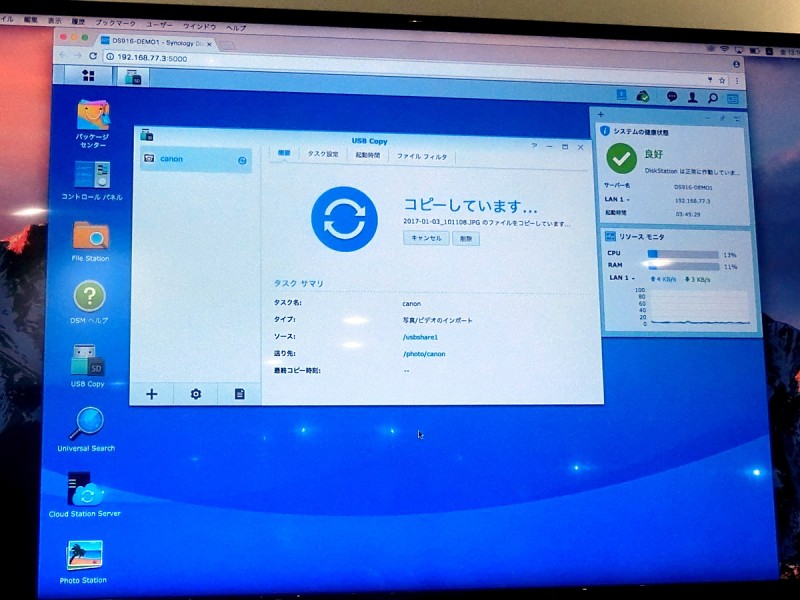Click the green cloud status icon in DSM taskbar
This screenshot has width=800, height=600.
click(x=642, y=96)
